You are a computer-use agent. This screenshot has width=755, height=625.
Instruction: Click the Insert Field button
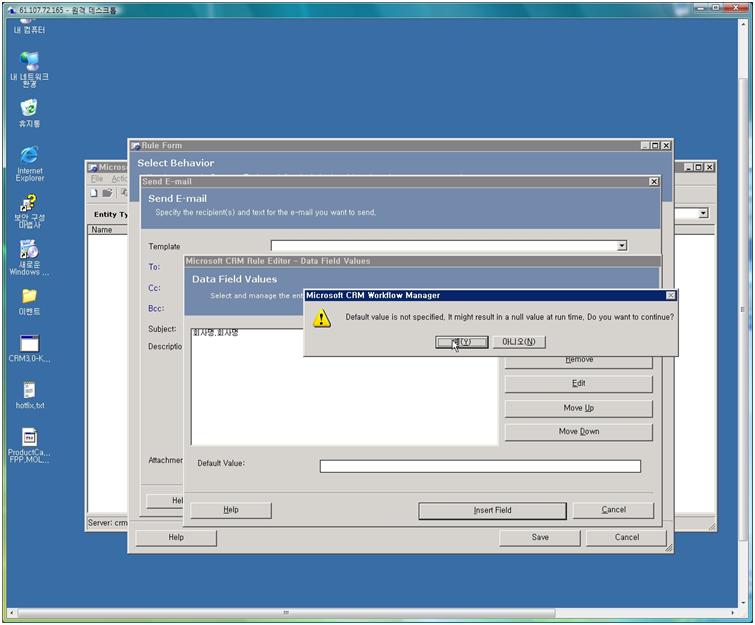click(x=492, y=510)
